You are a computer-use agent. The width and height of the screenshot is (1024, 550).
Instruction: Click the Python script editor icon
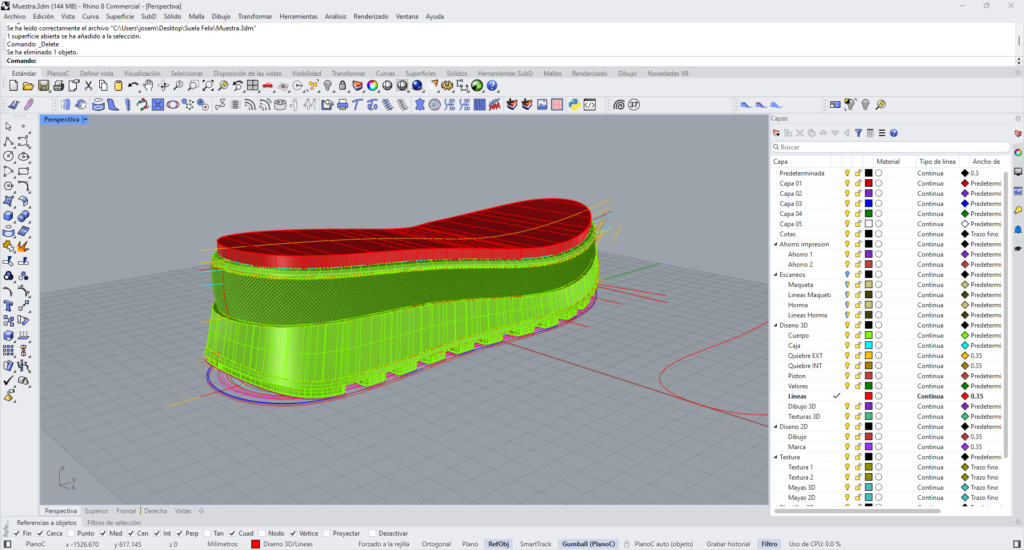(x=573, y=104)
